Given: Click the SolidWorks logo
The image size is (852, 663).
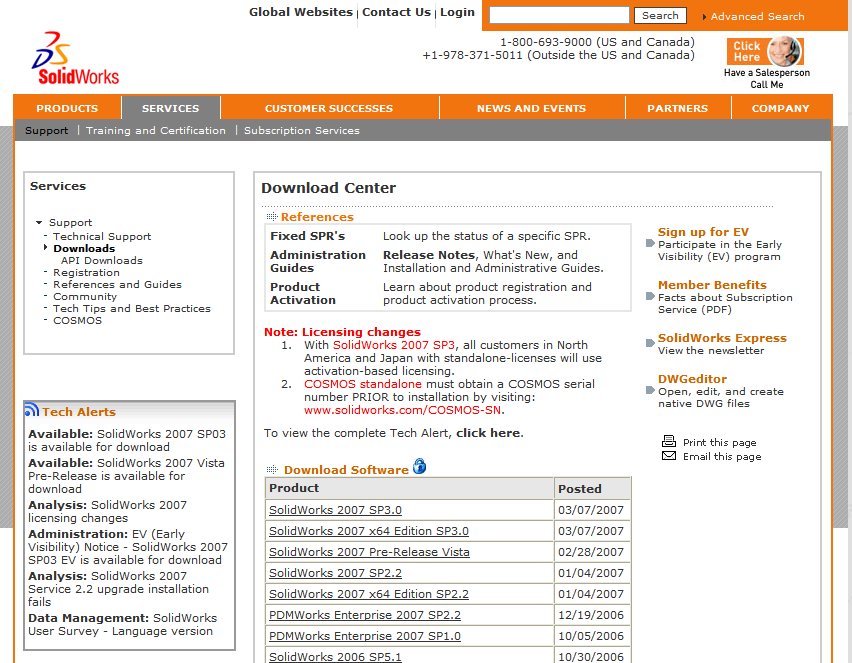Looking at the screenshot, I should coord(75,58).
